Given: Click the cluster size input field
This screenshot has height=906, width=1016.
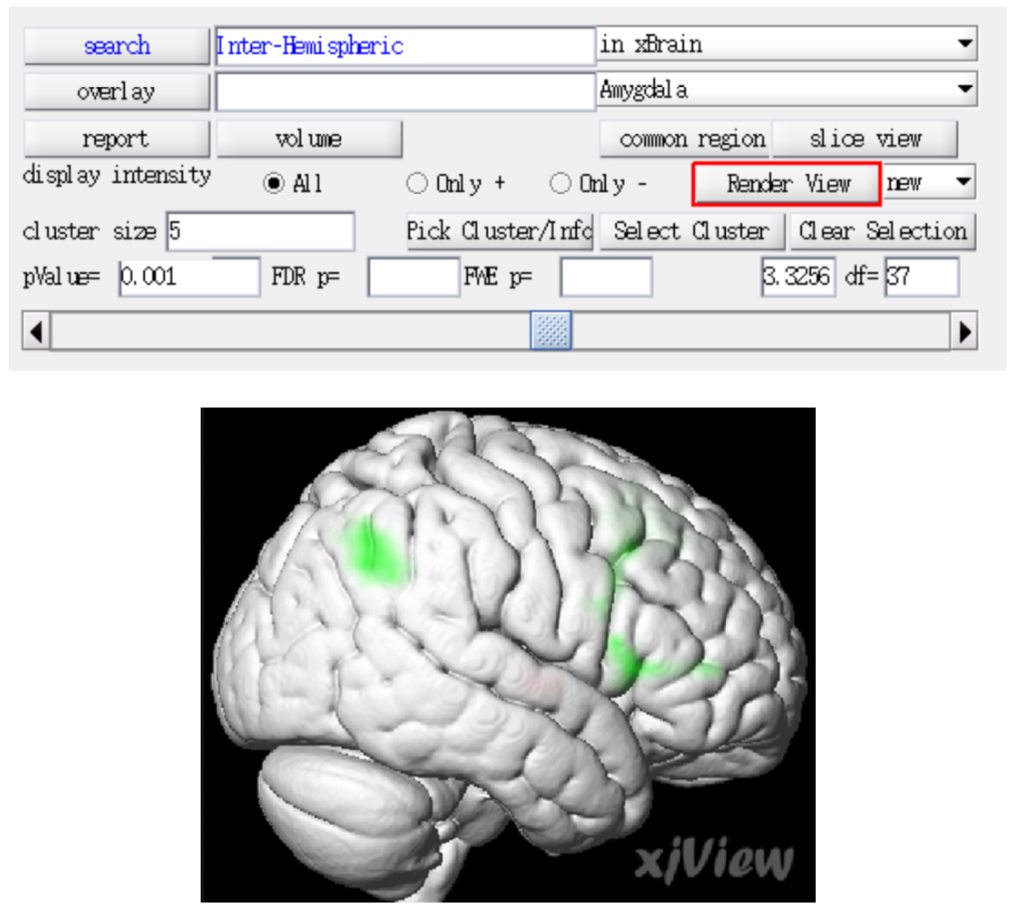Looking at the screenshot, I should (260, 231).
